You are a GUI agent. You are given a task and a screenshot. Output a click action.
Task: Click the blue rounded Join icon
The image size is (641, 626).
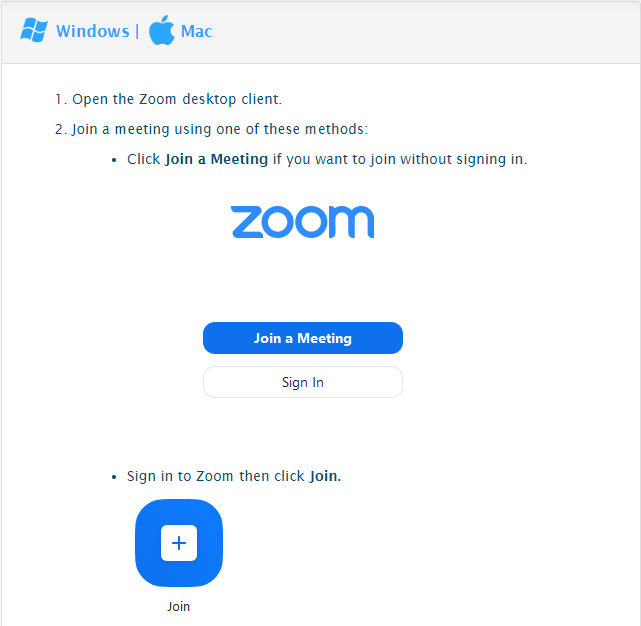[179, 543]
